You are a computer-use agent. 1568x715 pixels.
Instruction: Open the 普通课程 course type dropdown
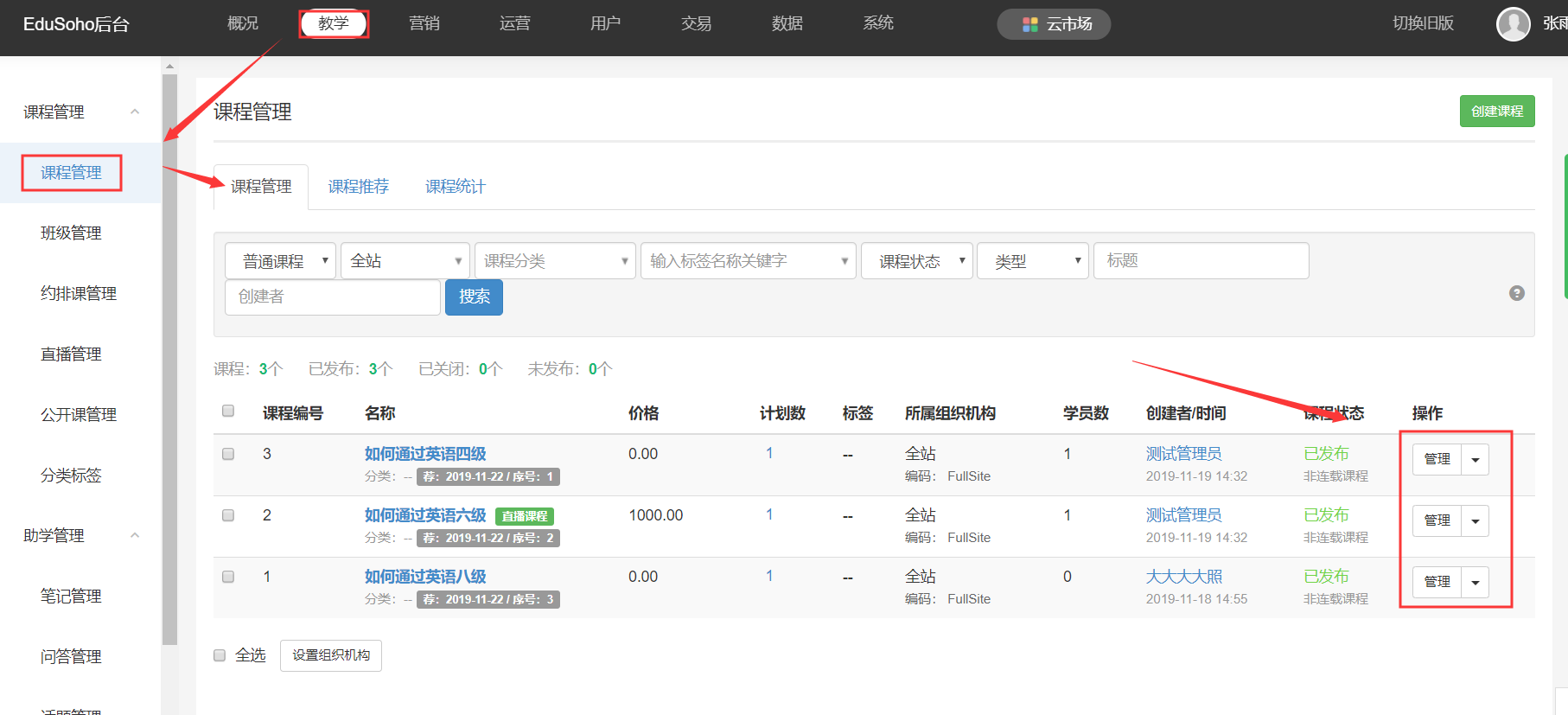tap(280, 261)
